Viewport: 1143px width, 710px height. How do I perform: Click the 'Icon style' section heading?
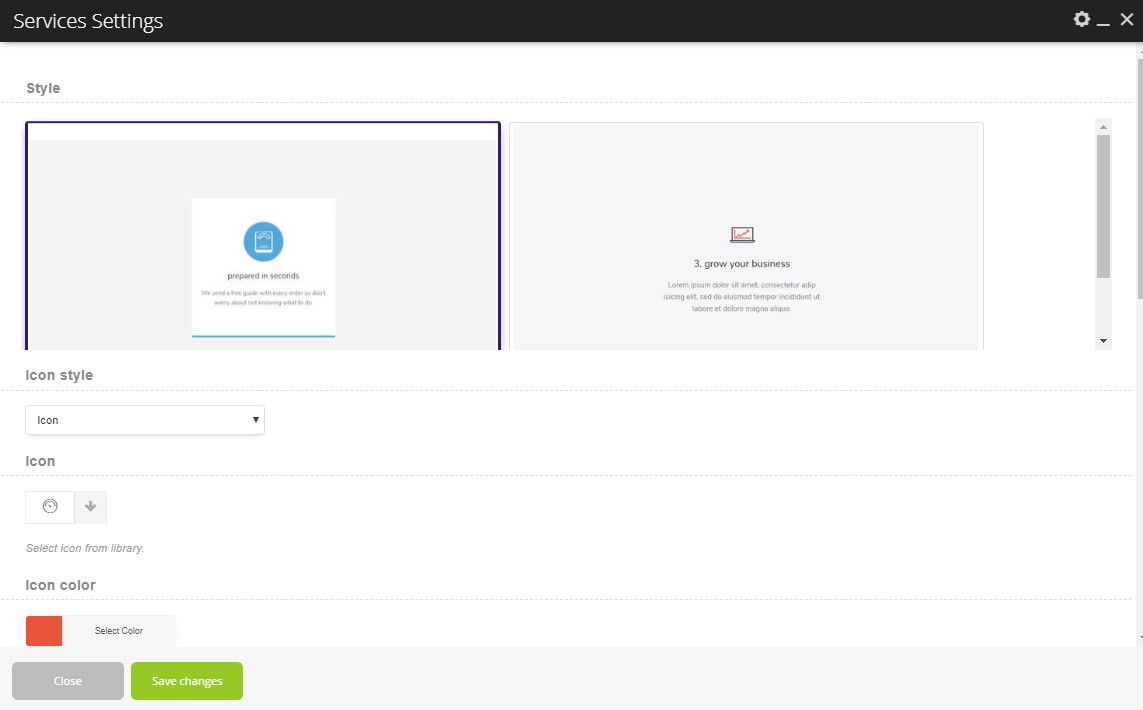[x=59, y=375]
